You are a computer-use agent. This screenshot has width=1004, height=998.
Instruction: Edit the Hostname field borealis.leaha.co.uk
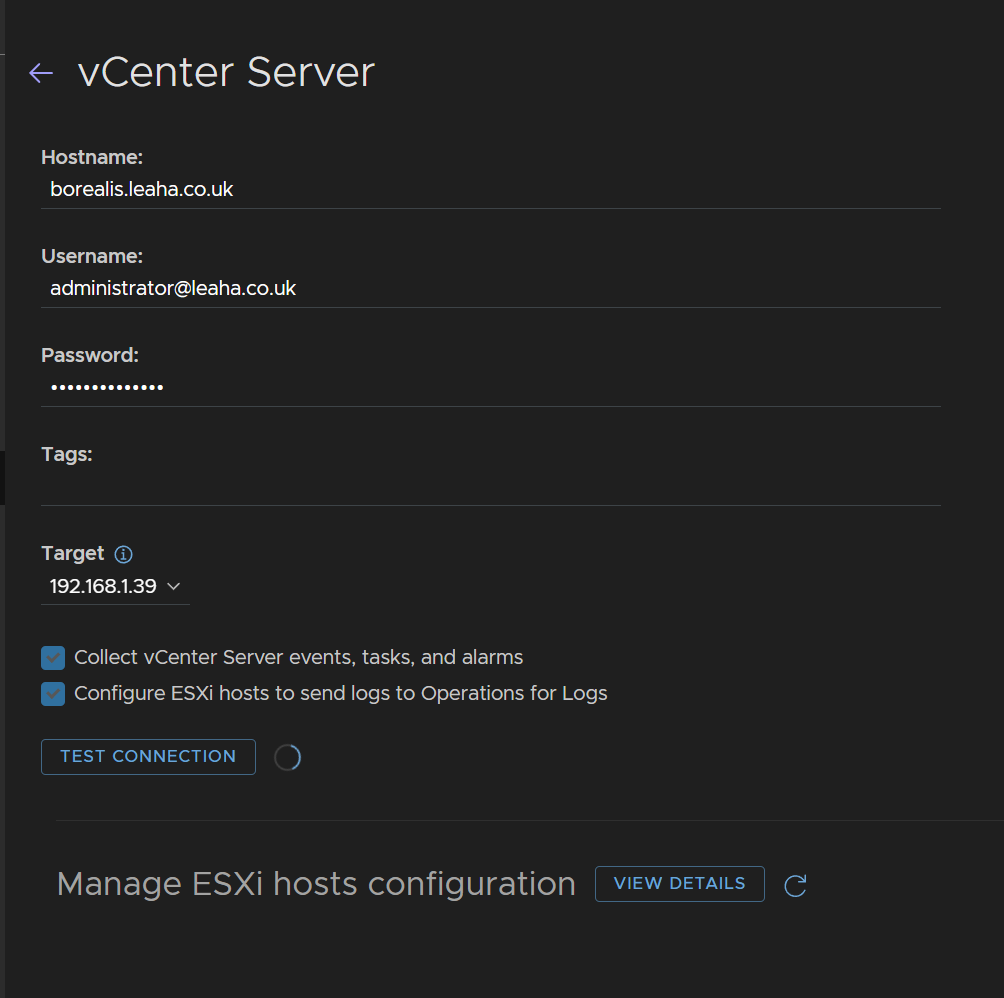click(490, 189)
